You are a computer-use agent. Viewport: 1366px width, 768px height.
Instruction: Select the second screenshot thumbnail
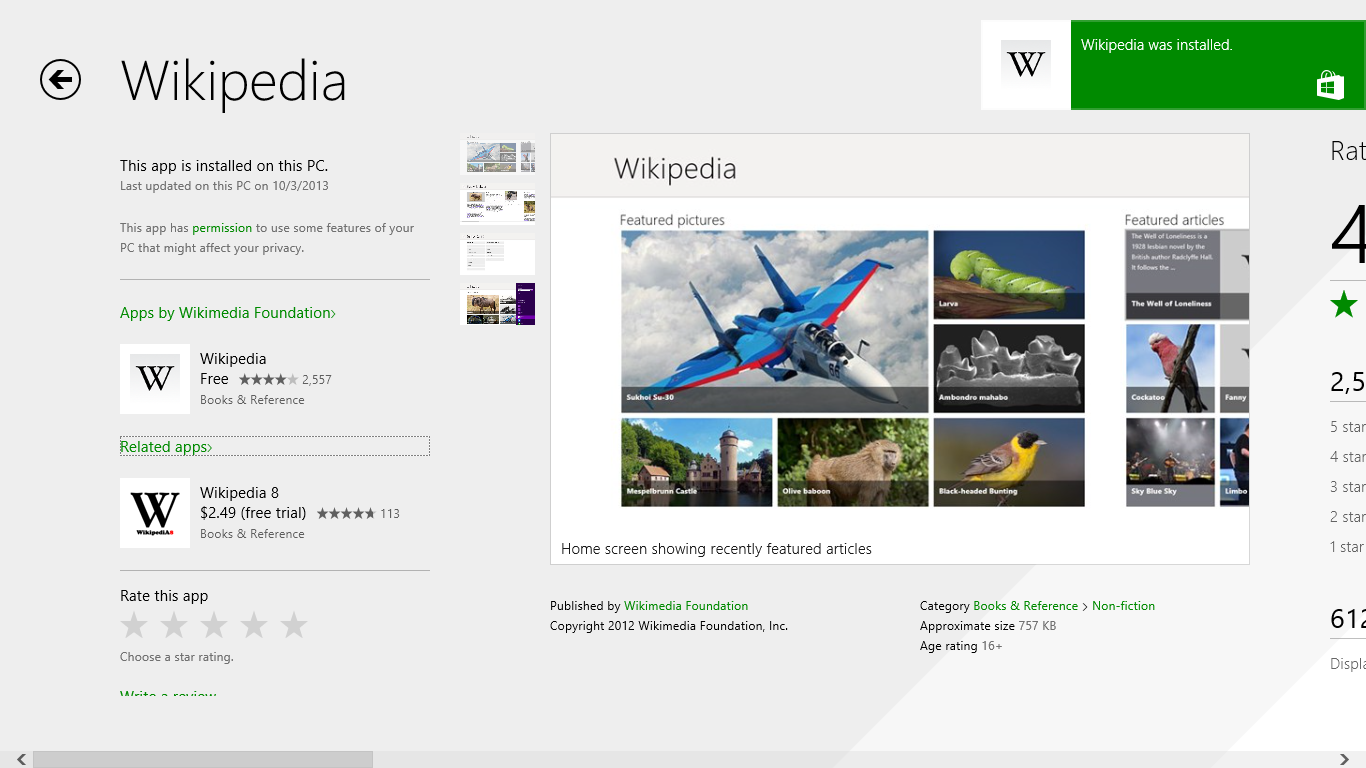[497, 205]
